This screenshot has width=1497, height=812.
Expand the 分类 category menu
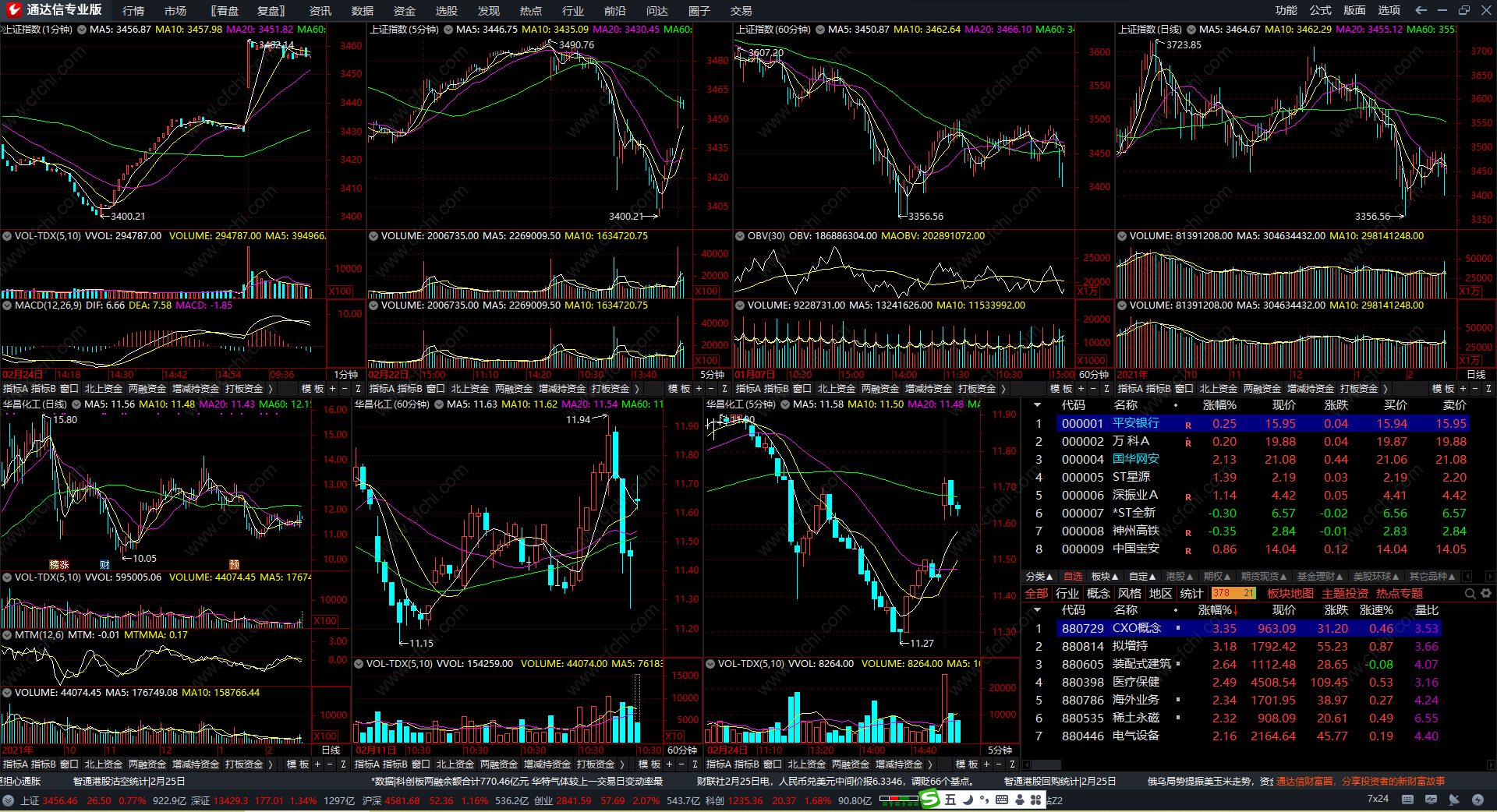[x=1039, y=577]
